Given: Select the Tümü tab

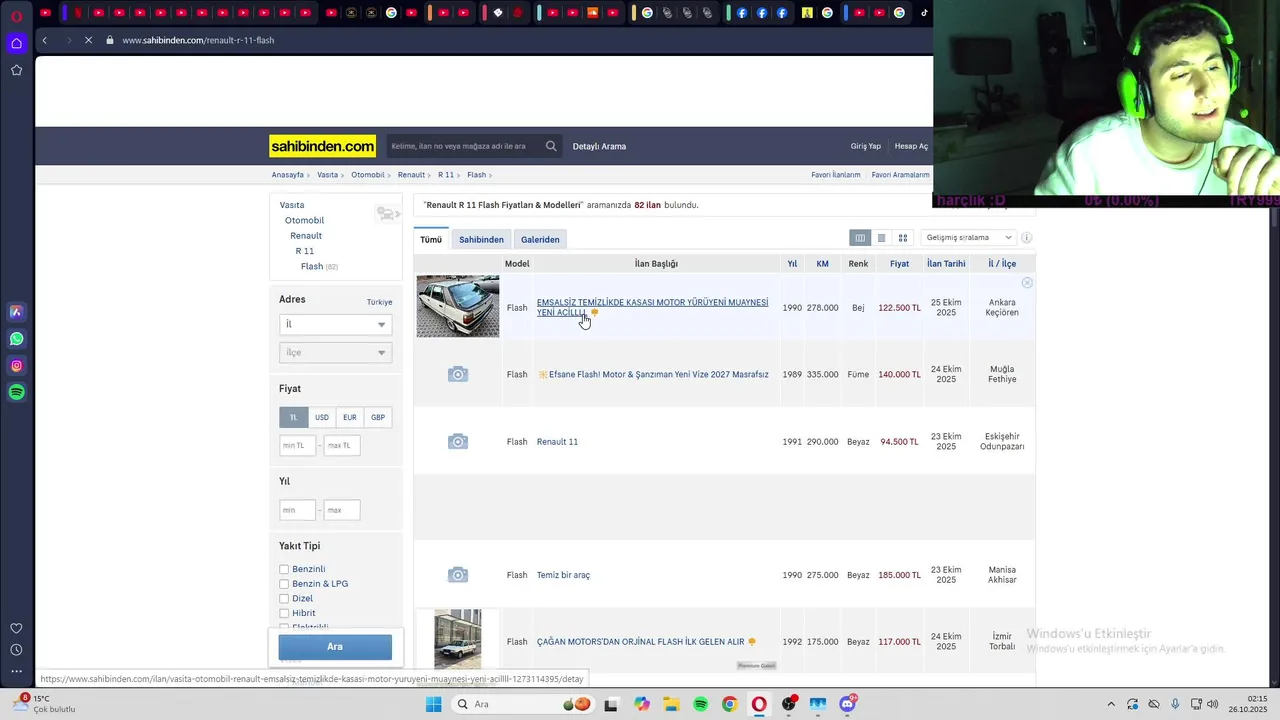Looking at the screenshot, I should pos(431,240).
